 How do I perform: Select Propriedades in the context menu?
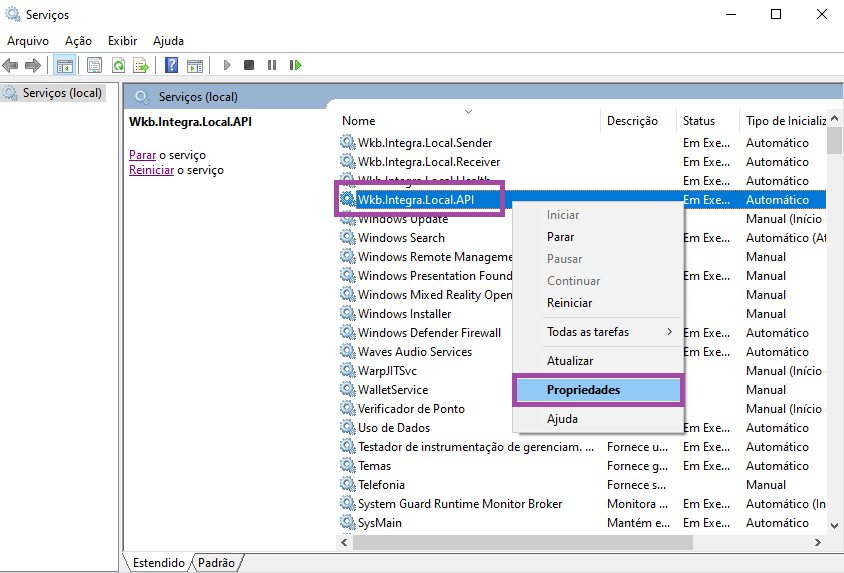pyautogui.click(x=598, y=390)
